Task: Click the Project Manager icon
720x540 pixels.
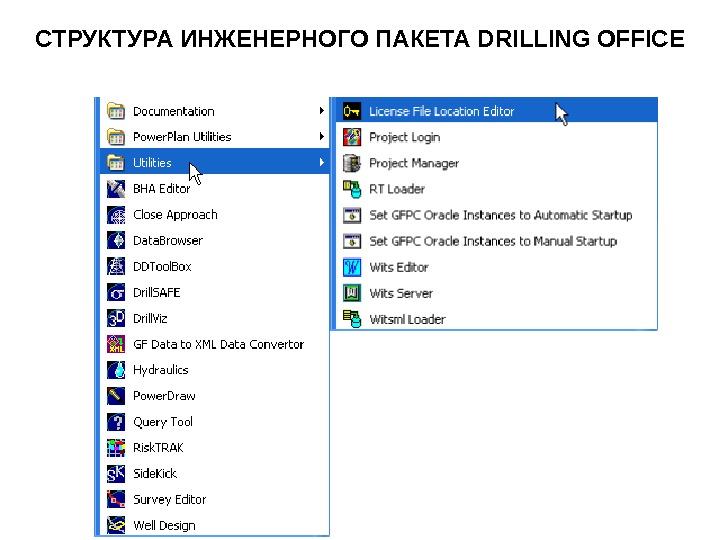Action: pos(352,163)
